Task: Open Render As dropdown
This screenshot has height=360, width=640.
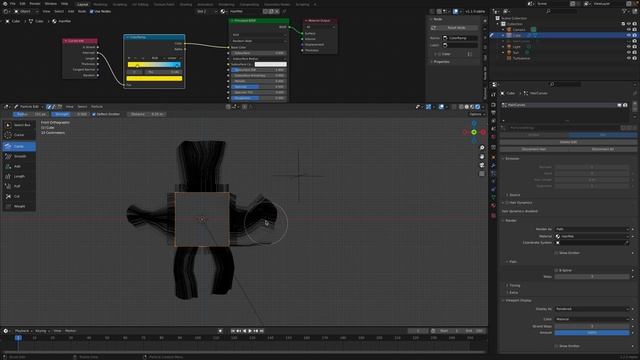Action: tap(592, 229)
